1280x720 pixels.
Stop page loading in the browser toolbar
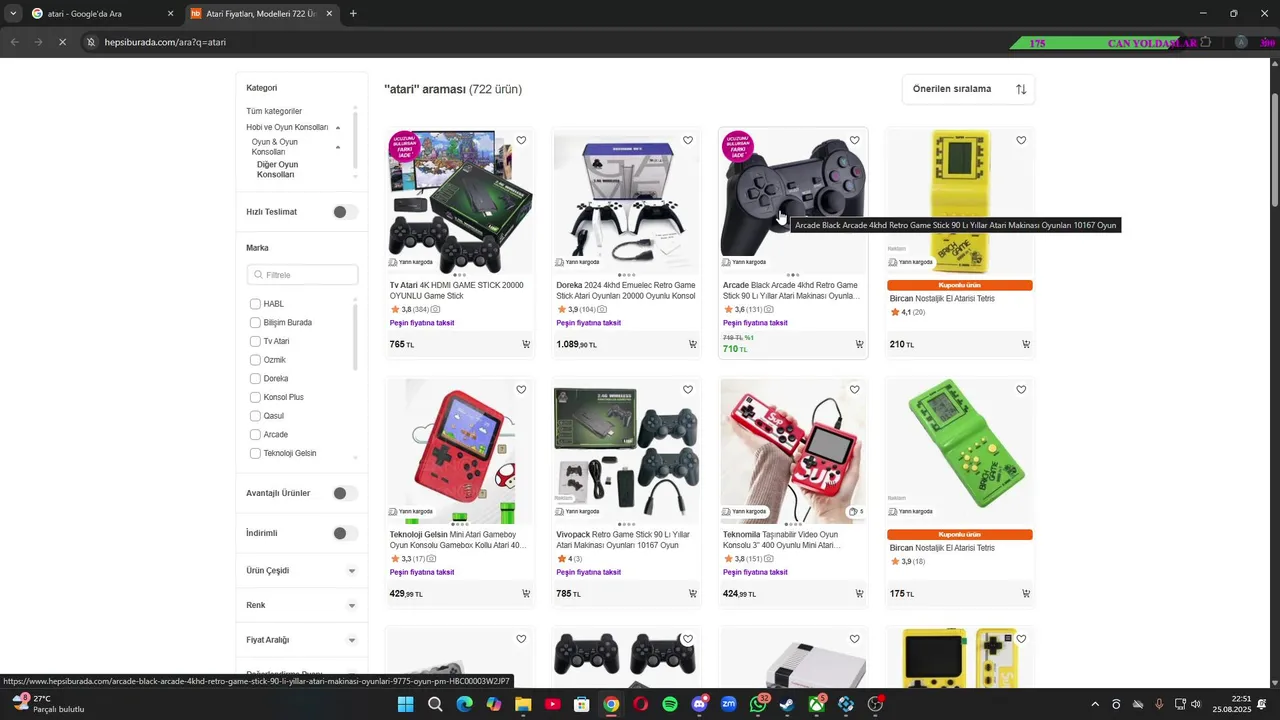[61, 42]
